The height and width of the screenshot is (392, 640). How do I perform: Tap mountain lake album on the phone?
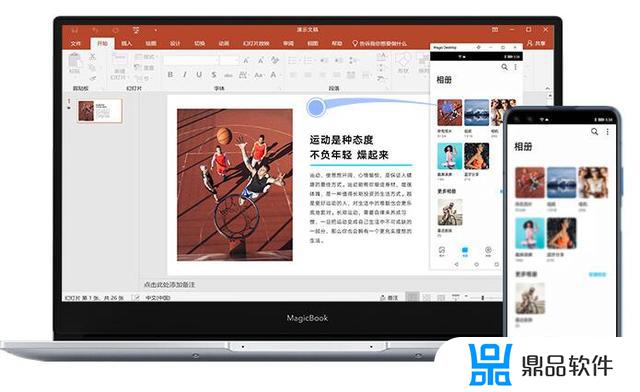click(561, 183)
